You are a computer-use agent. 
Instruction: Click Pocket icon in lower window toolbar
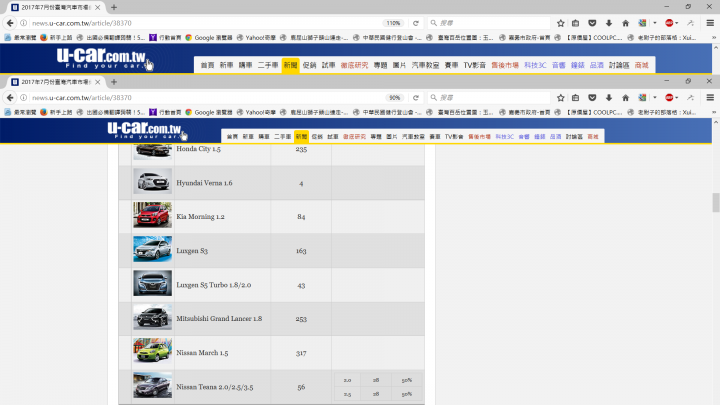click(592, 97)
